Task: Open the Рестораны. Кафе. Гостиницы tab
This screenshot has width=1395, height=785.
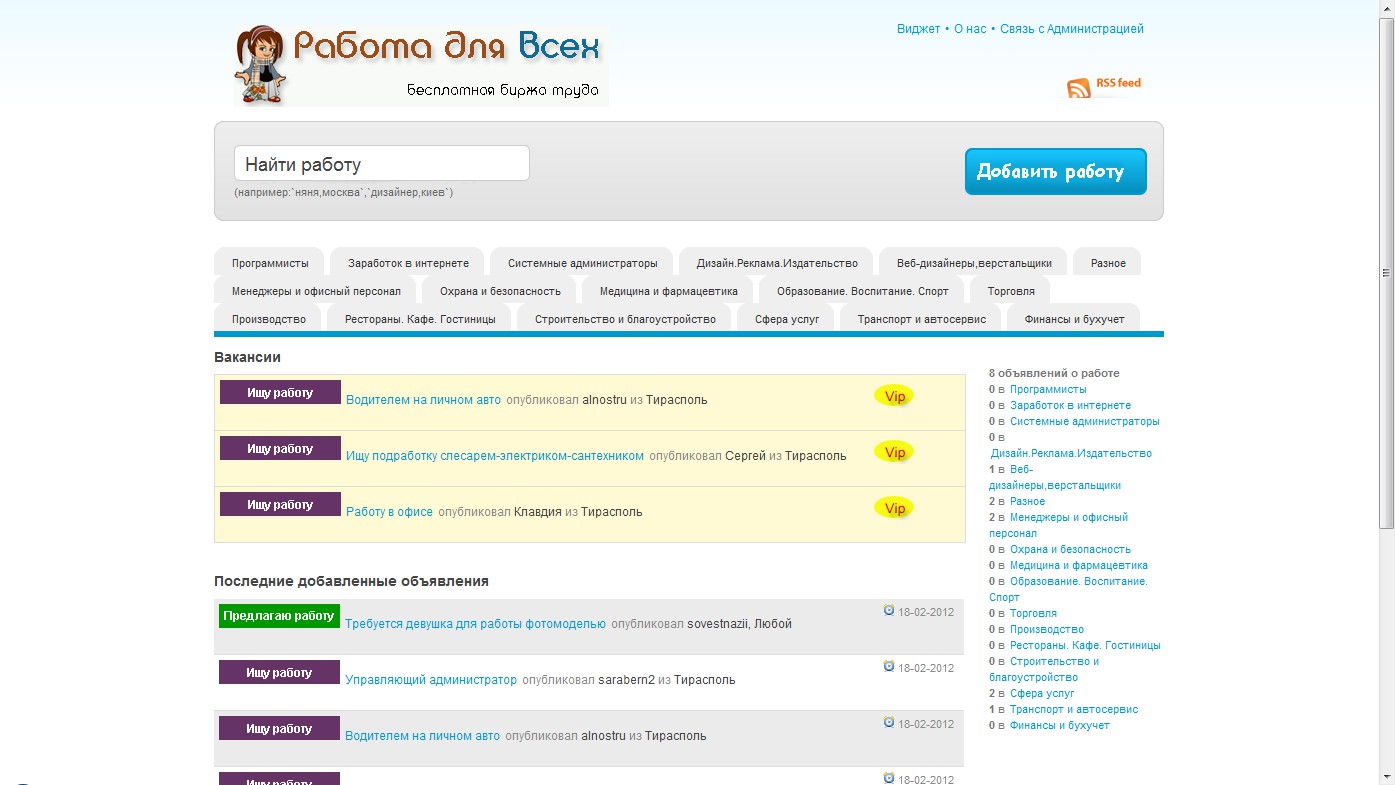Action: 420,319
